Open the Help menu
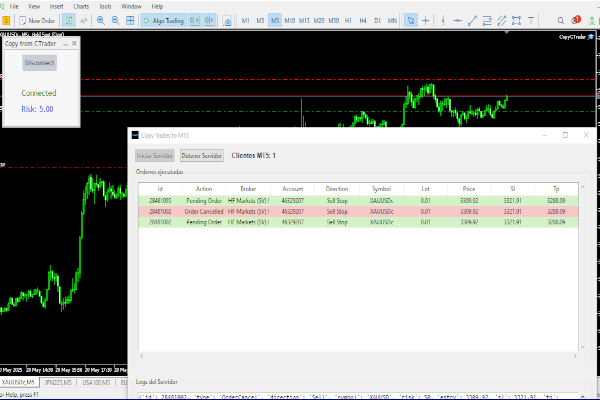Viewport: 600px width, 400px height. pos(157,7)
